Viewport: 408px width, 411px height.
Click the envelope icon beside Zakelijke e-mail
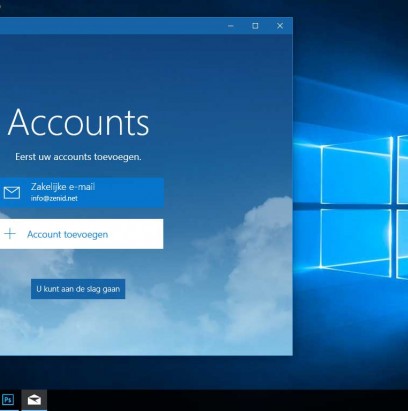[x=12, y=193]
